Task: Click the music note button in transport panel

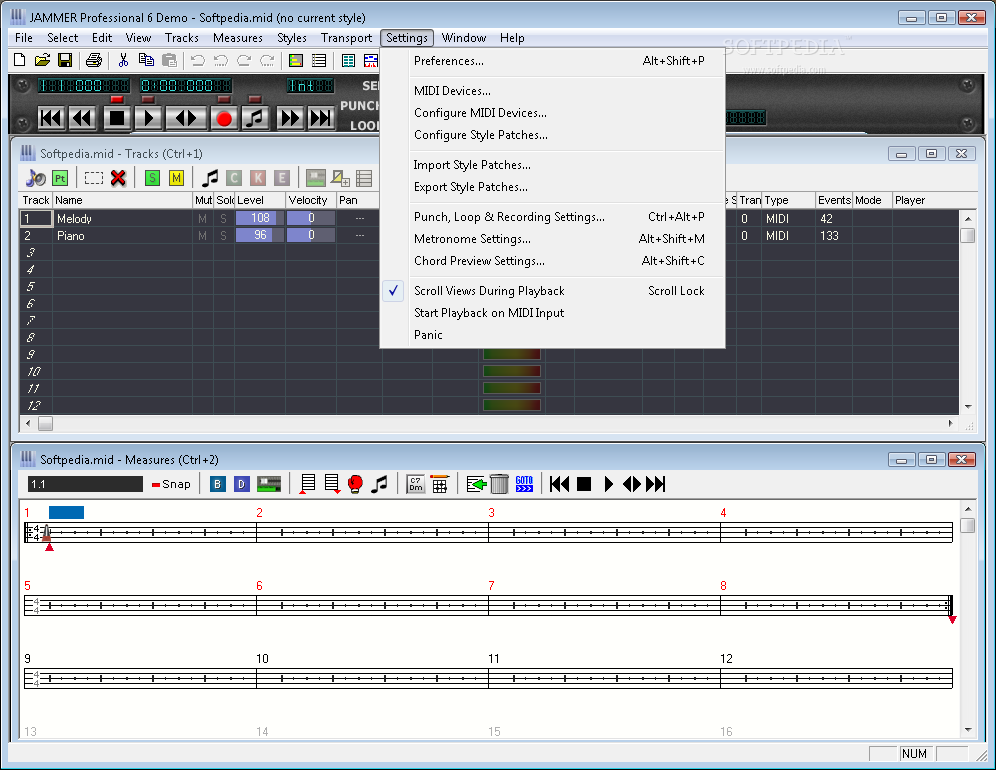Action: tap(255, 118)
